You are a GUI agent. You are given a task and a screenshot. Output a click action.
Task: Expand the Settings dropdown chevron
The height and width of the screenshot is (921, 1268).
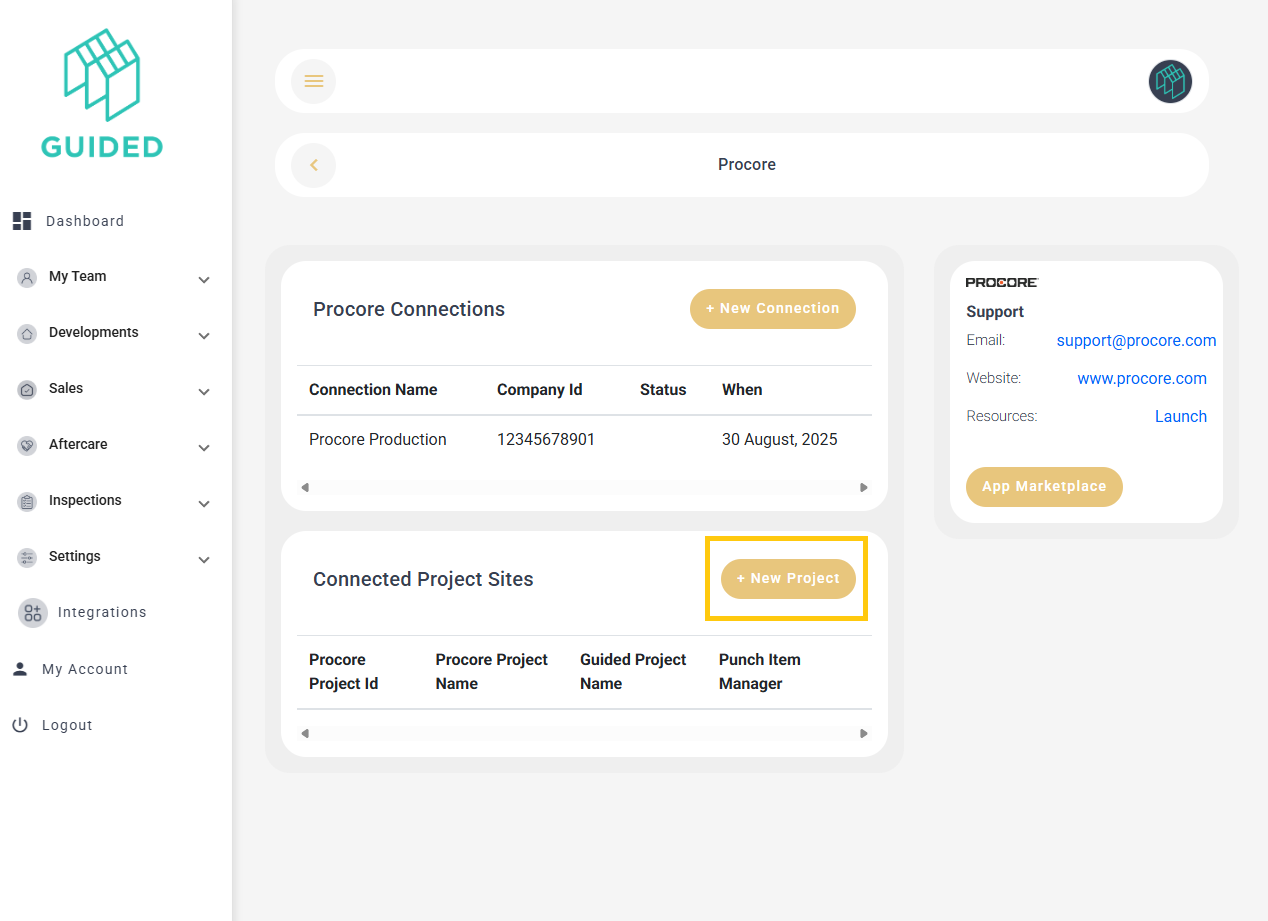tap(204, 560)
